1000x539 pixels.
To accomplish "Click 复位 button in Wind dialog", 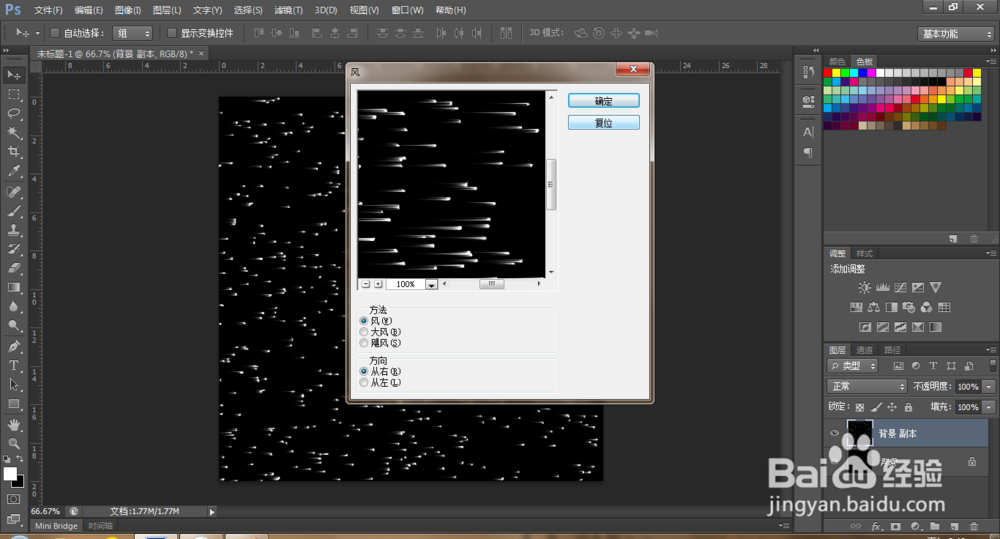I will tap(604, 122).
